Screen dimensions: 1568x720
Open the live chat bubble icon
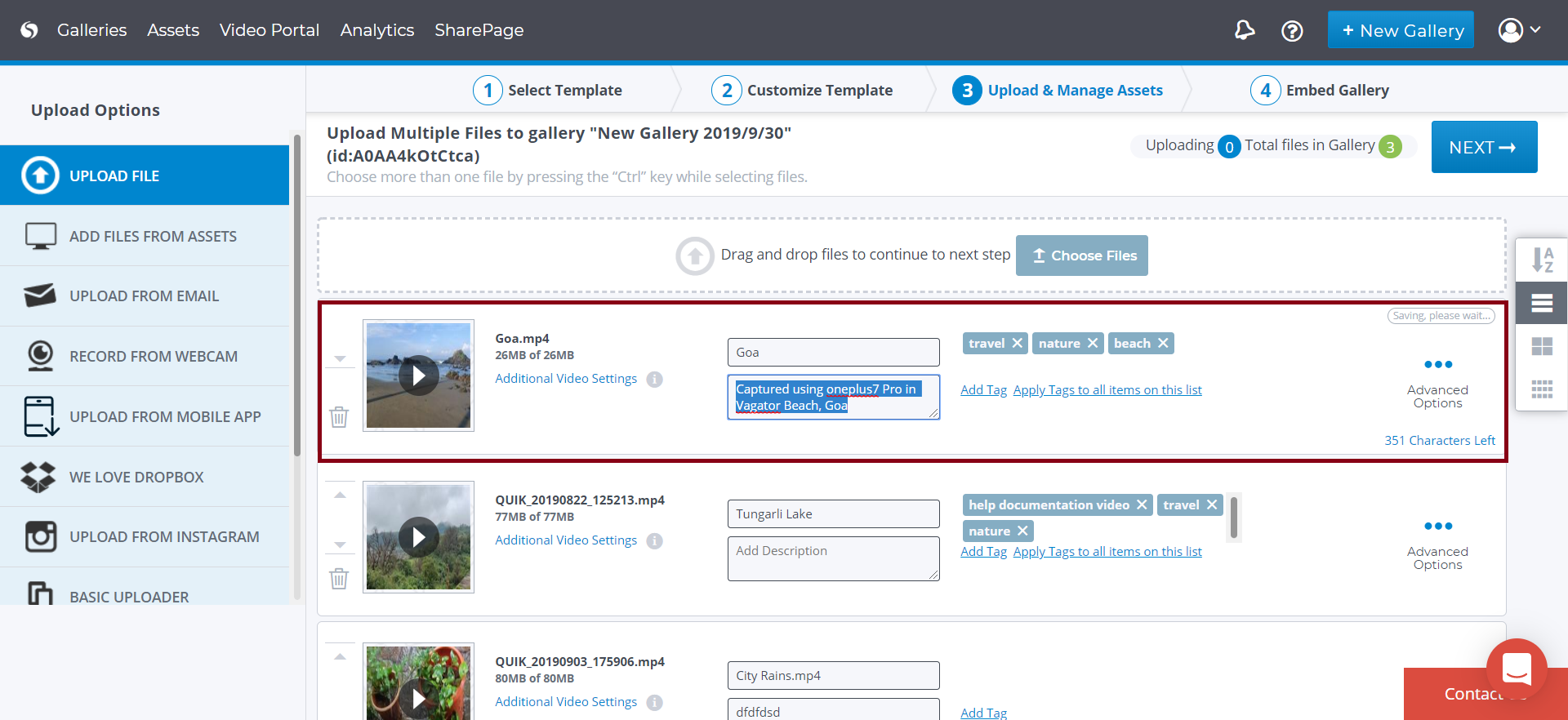click(1517, 669)
